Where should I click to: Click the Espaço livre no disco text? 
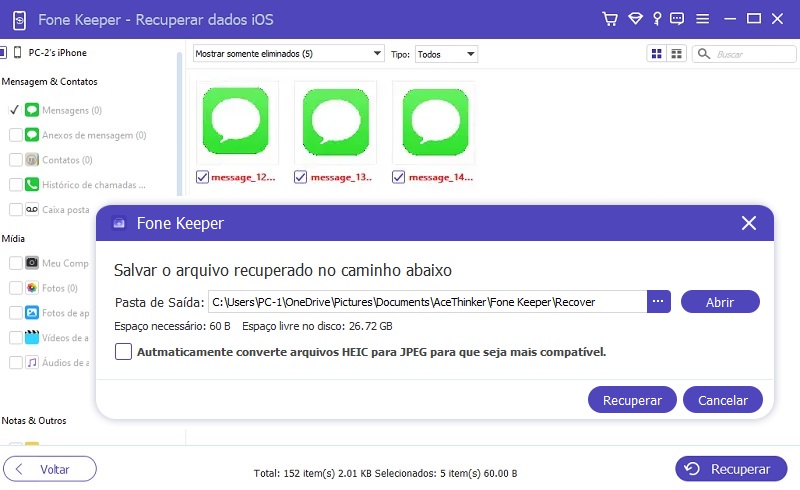click(x=317, y=326)
